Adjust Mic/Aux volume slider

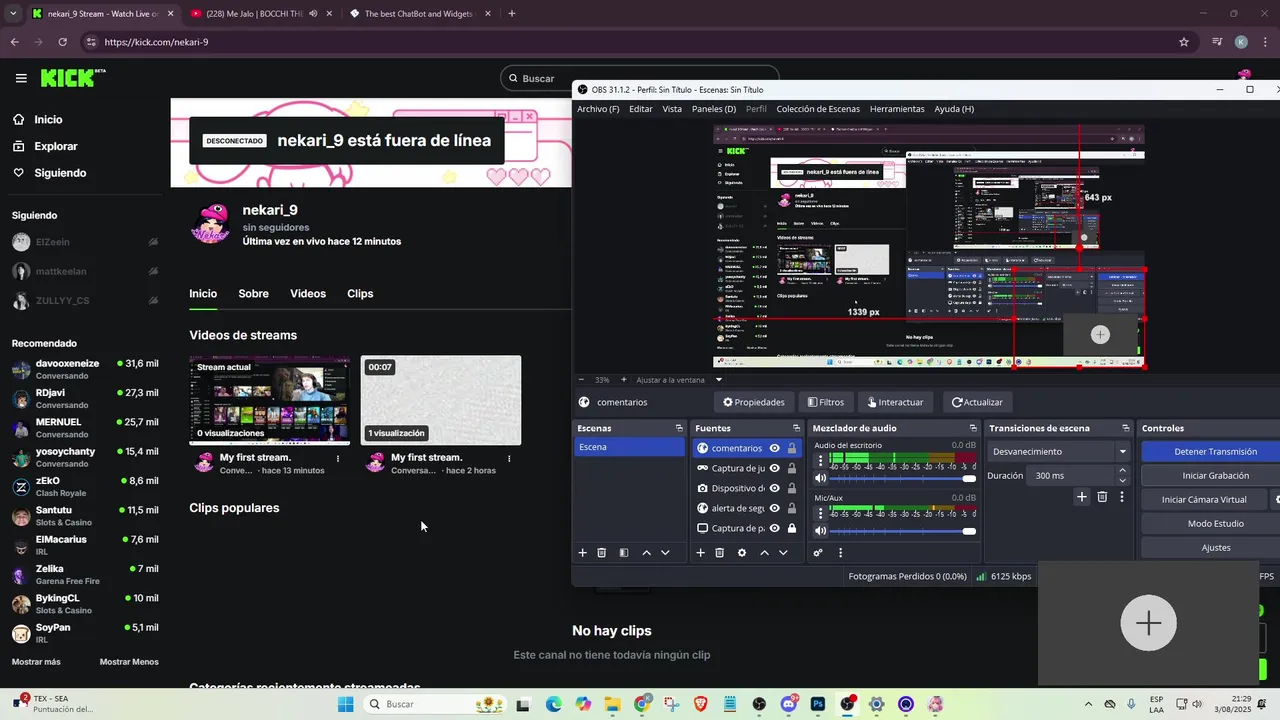point(904,531)
